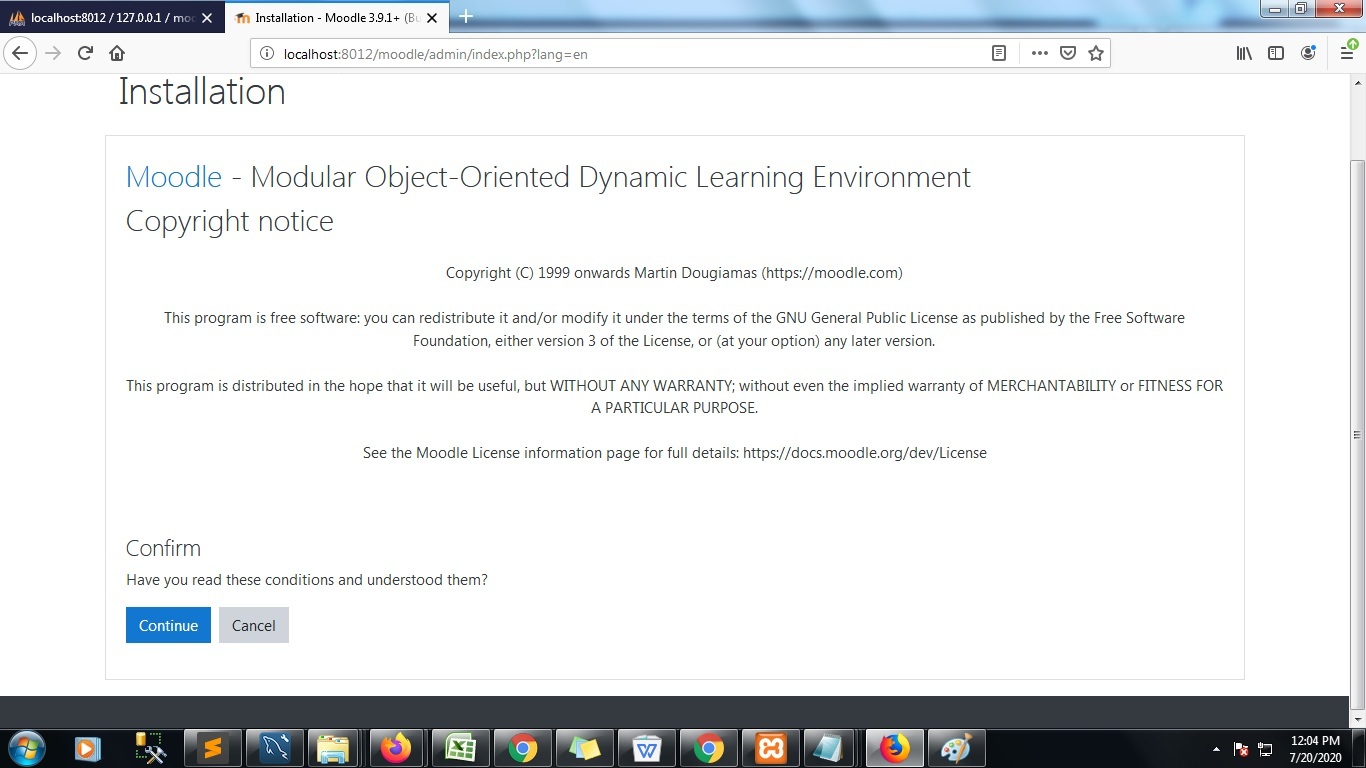Screen dimensions: 1366x768
Task: Open media player taskbar icon
Action: [88, 748]
